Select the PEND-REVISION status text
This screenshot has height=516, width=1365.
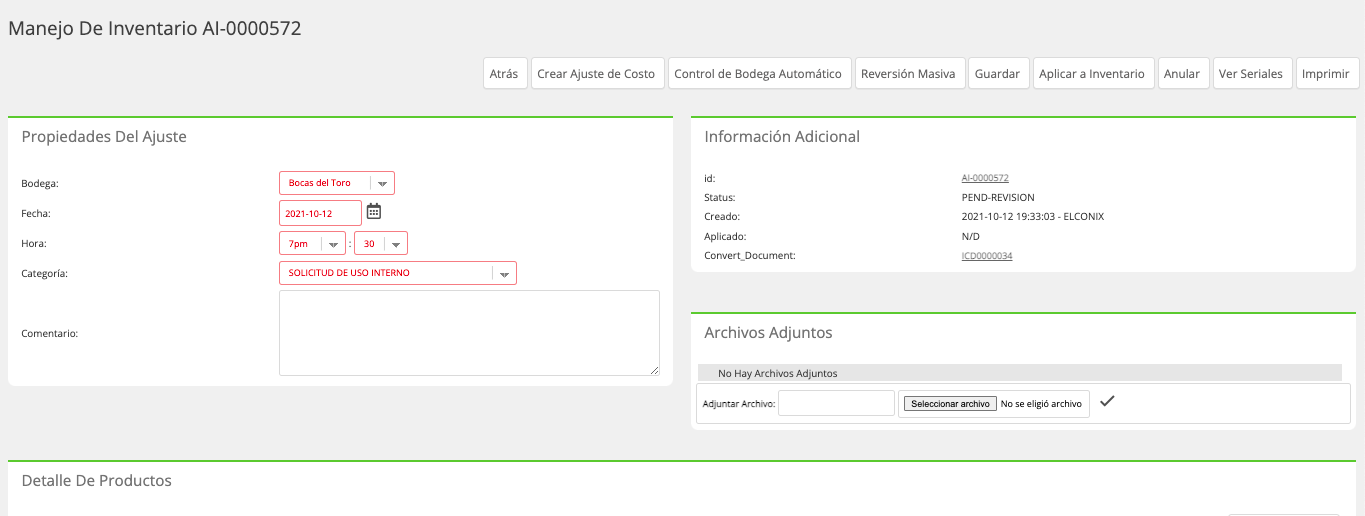pyautogui.click(x=998, y=197)
